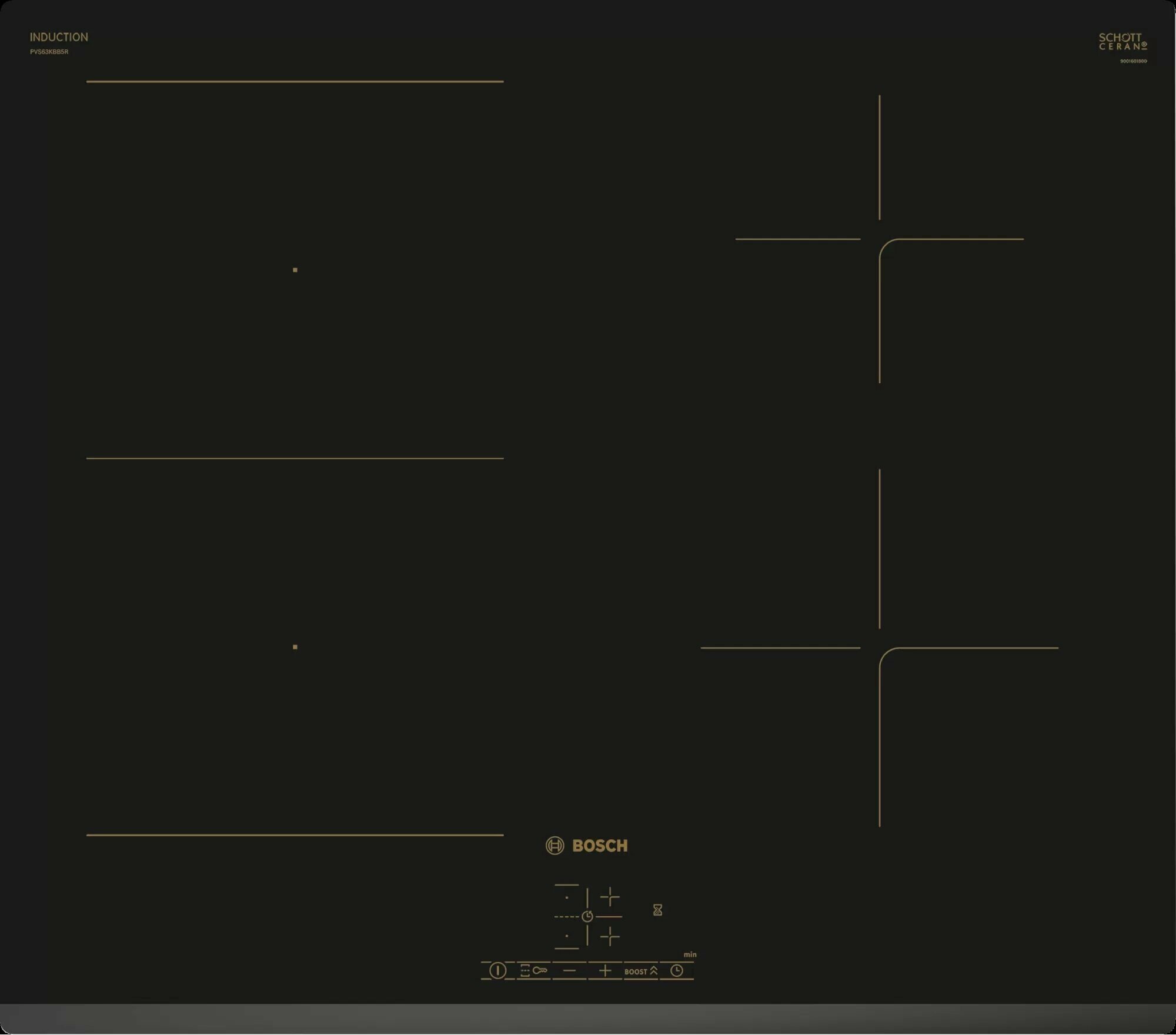The height and width of the screenshot is (1035, 1176).
Task: Click the INDUCTION label
Action: pyautogui.click(x=59, y=37)
